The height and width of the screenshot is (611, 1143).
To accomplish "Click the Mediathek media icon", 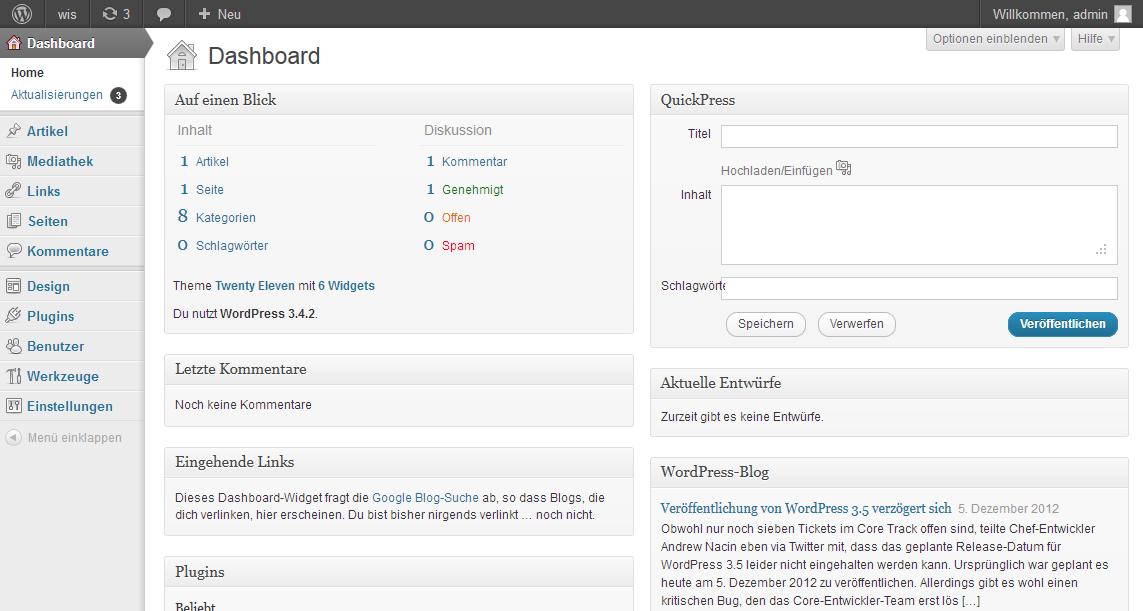I will [13, 161].
